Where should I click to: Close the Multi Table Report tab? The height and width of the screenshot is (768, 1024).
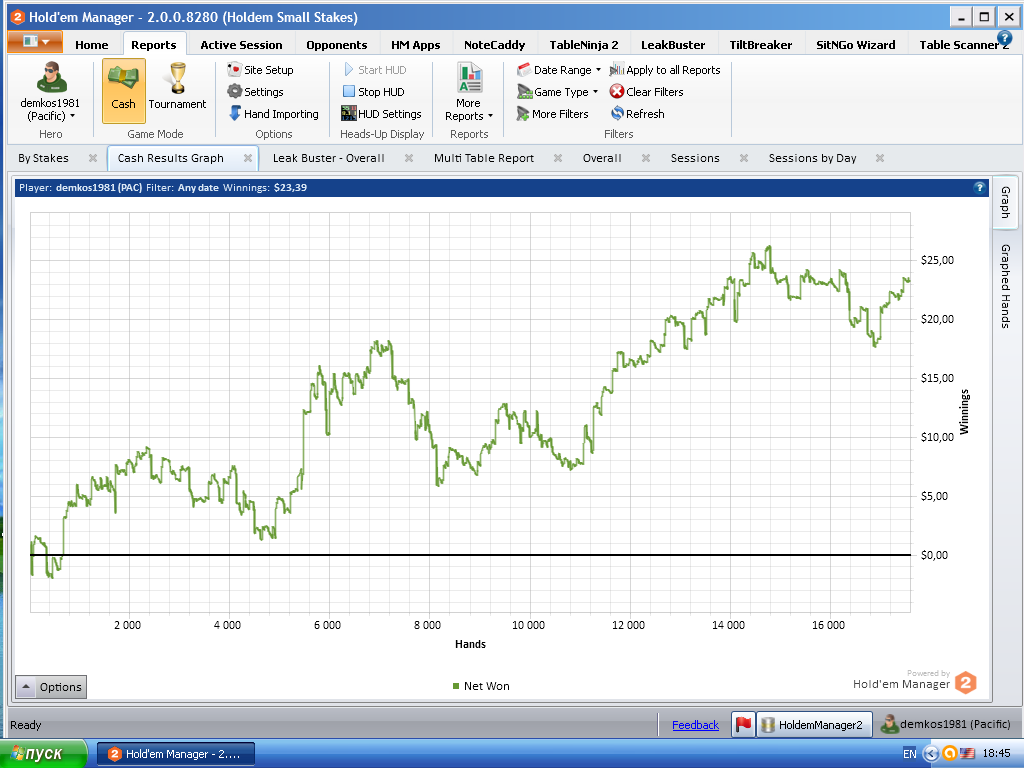tap(558, 158)
